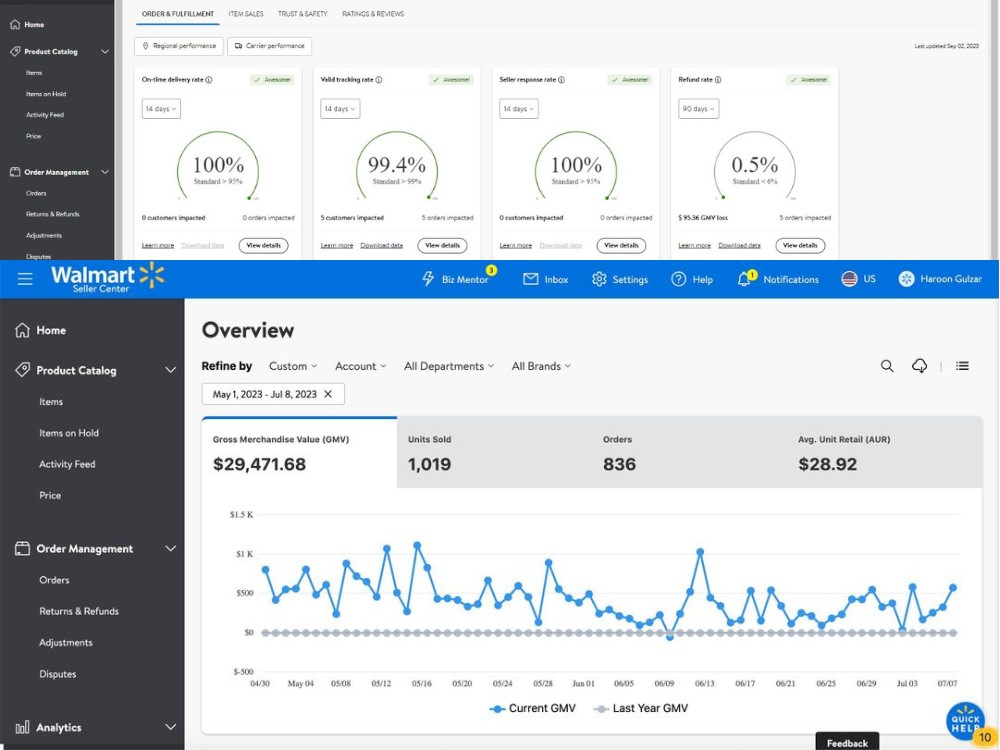Open the hamburger menu beside Walmart logo

coord(25,279)
